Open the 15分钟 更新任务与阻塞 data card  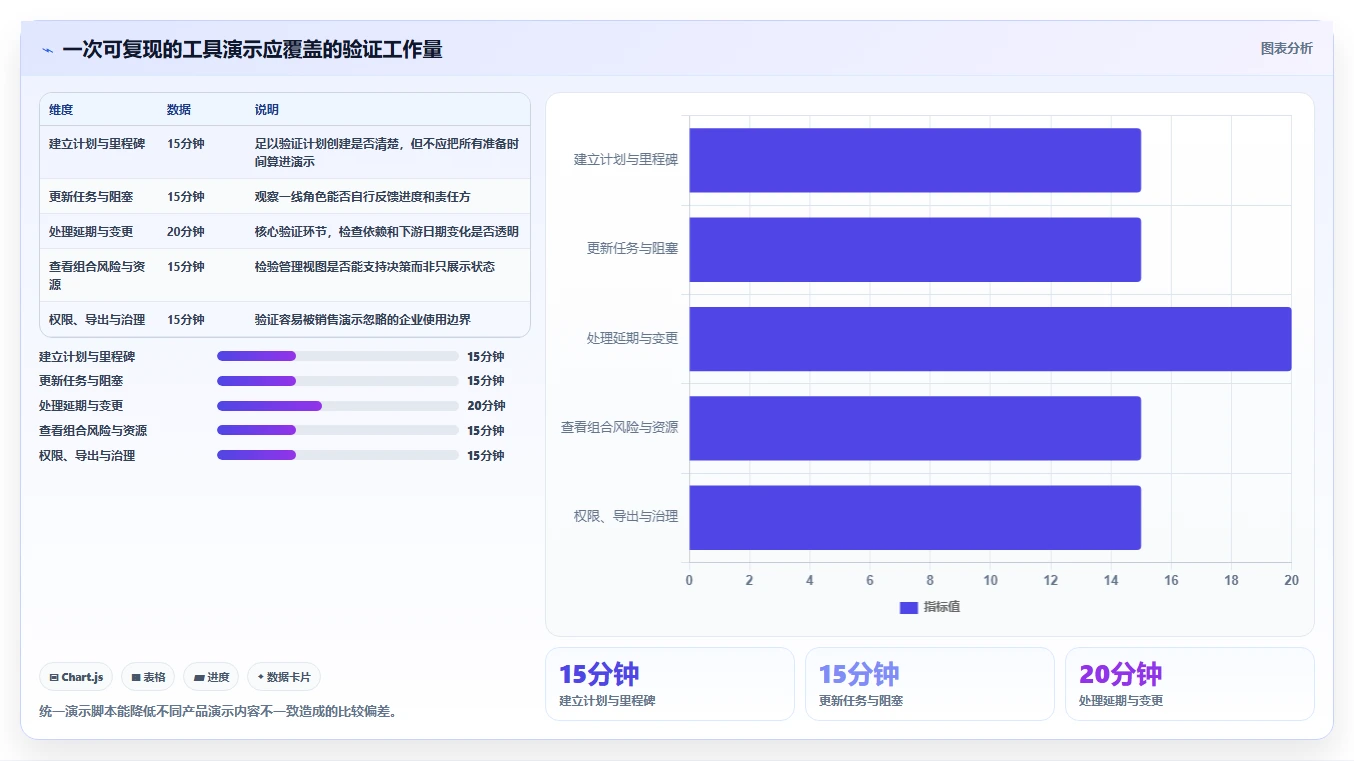pyautogui.click(x=930, y=684)
